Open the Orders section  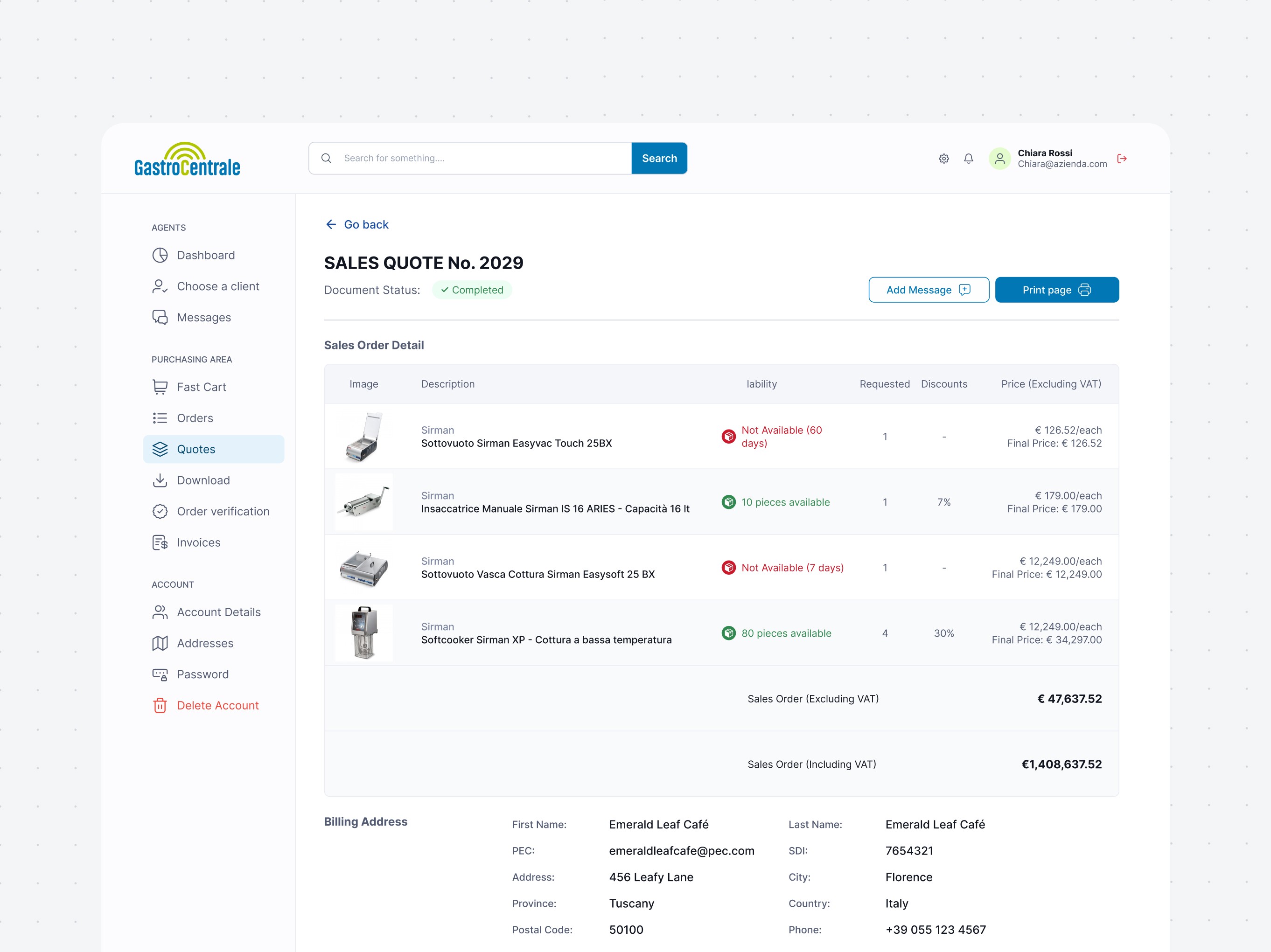(x=214, y=417)
